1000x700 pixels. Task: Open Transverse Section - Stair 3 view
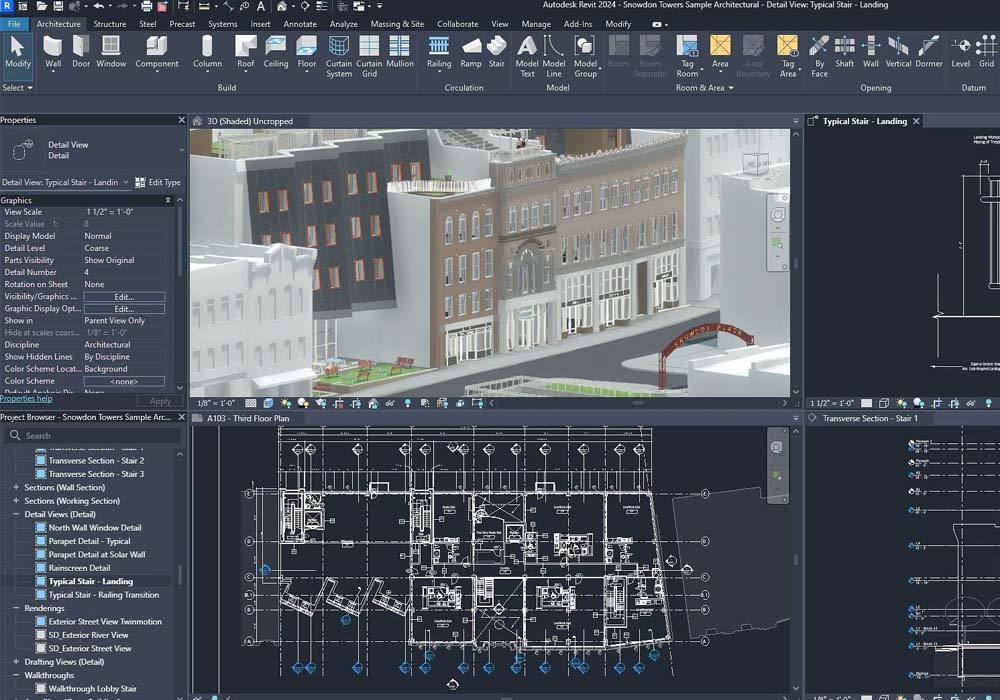(96, 474)
